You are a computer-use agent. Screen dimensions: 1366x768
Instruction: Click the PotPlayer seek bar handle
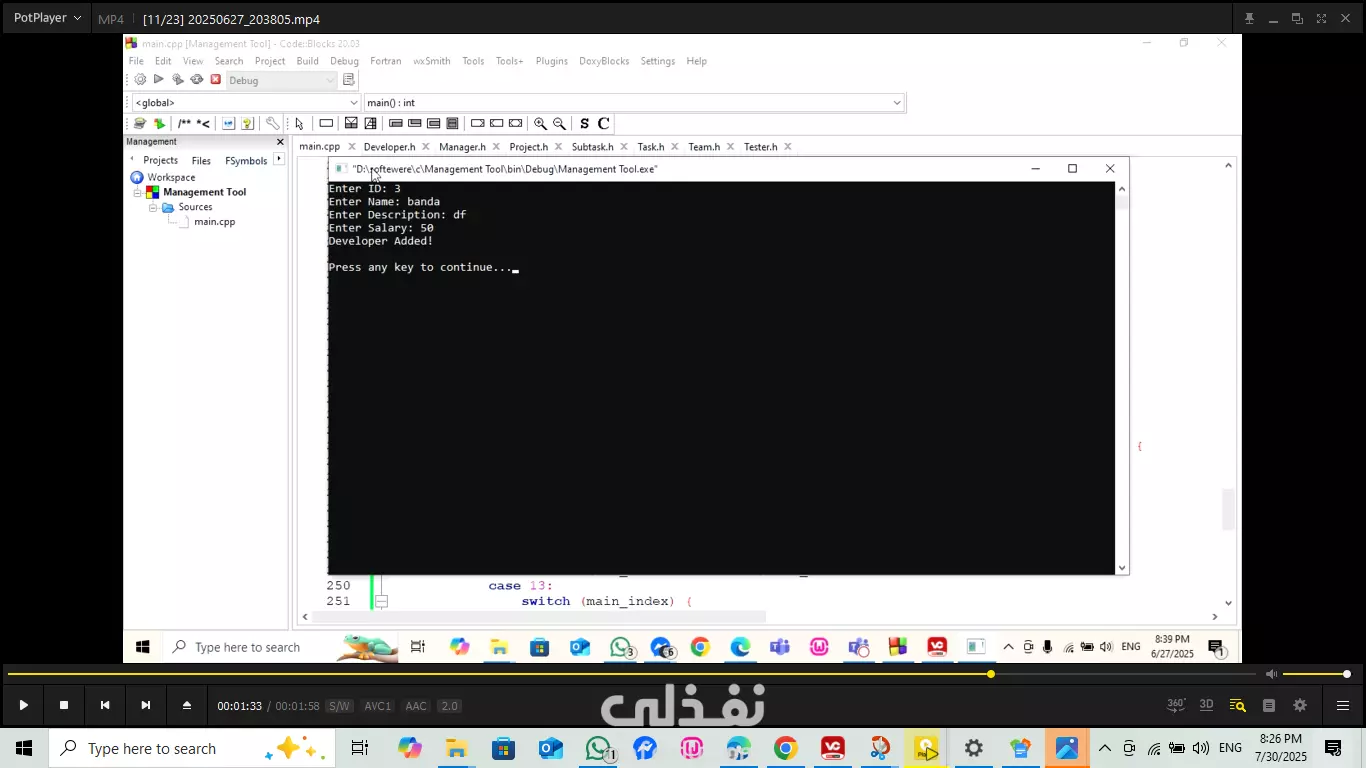[x=991, y=674]
